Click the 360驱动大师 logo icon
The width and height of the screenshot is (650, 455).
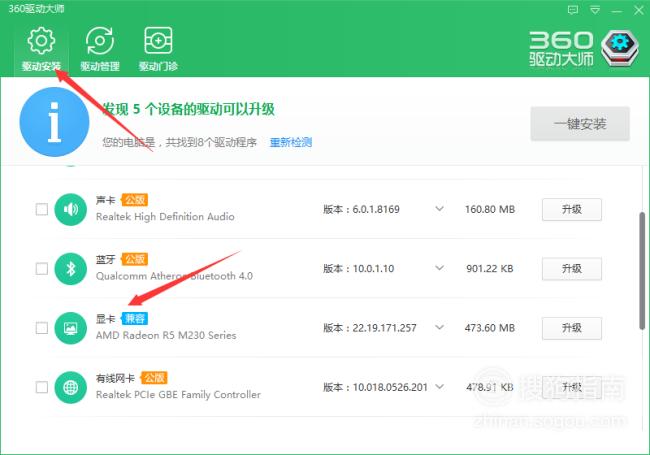click(x=620, y=48)
